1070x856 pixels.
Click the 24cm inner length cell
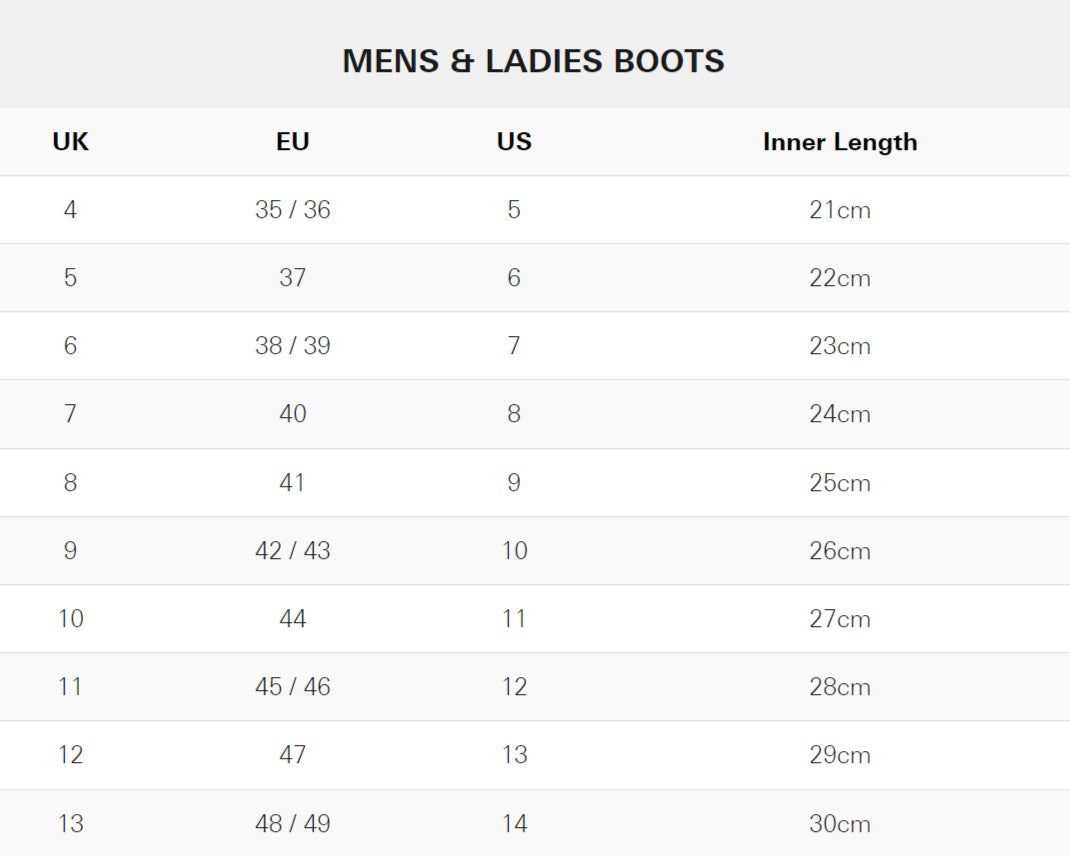pyautogui.click(x=839, y=414)
